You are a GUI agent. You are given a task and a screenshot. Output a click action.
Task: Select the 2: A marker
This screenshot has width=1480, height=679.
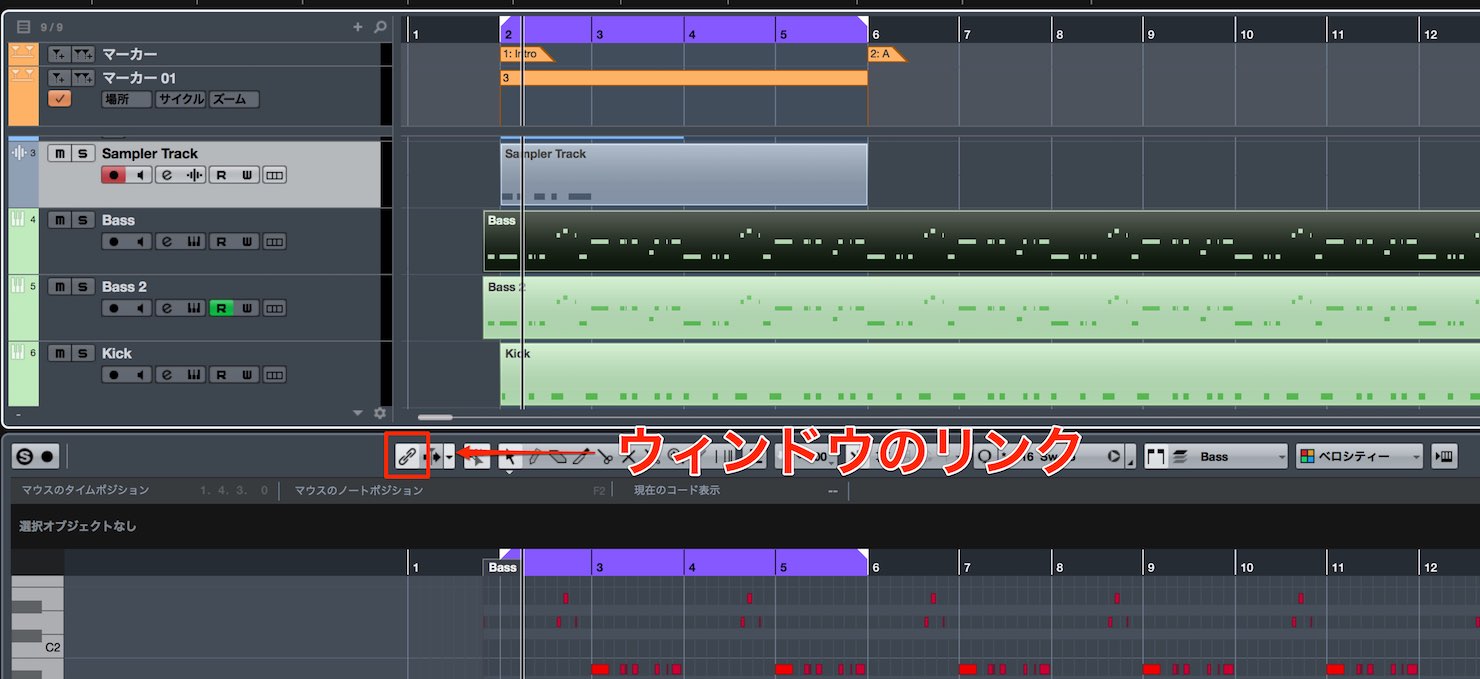pos(885,54)
